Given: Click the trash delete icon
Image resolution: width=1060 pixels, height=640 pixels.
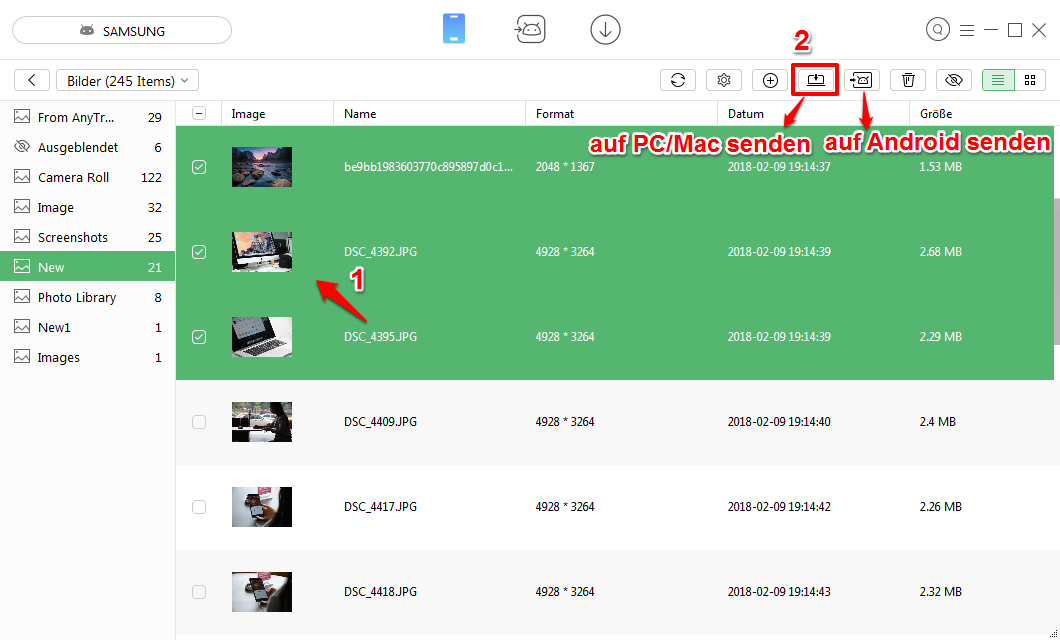Looking at the screenshot, I should pyautogui.click(x=908, y=81).
